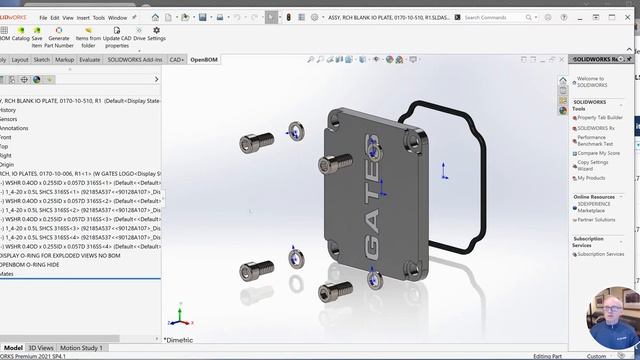The height and width of the screenshot is (360, 640).
Task: Click the Open document icon
Action: pos(185,18)
